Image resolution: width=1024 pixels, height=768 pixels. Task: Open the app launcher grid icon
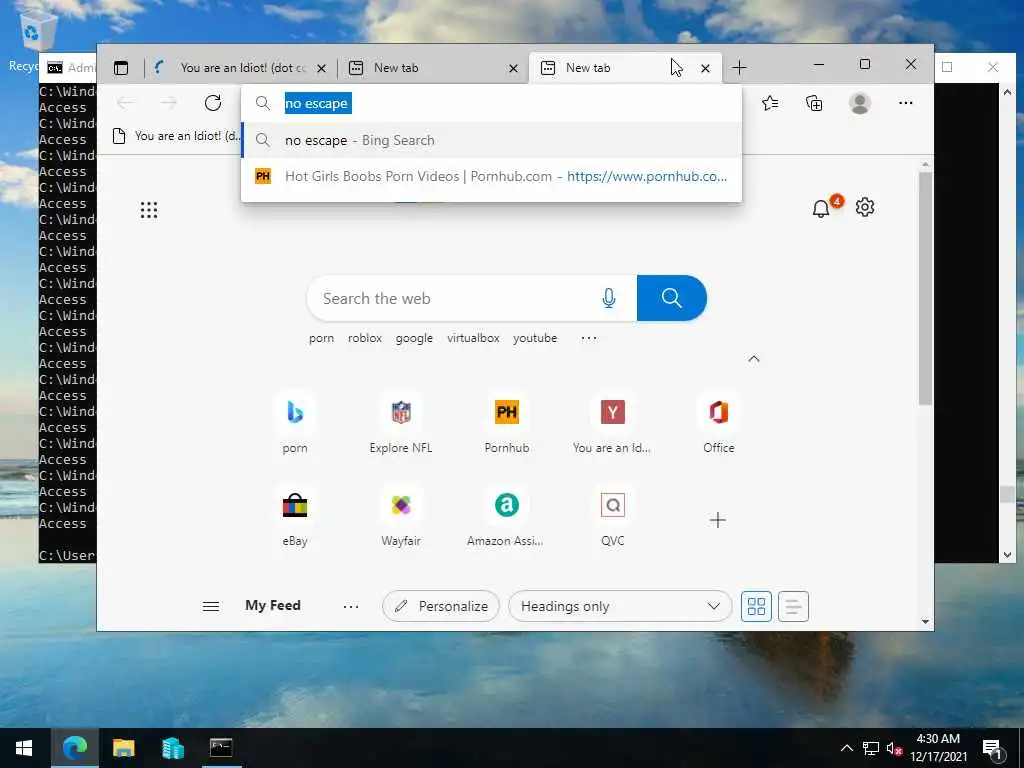click(149, 210)
